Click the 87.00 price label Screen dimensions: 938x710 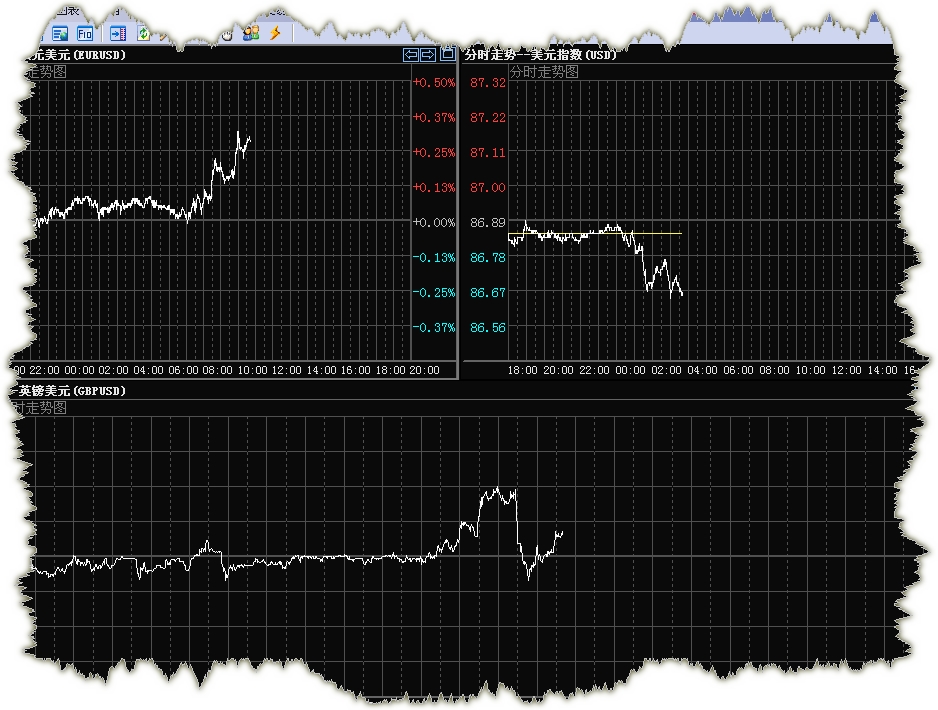(488, 187)
